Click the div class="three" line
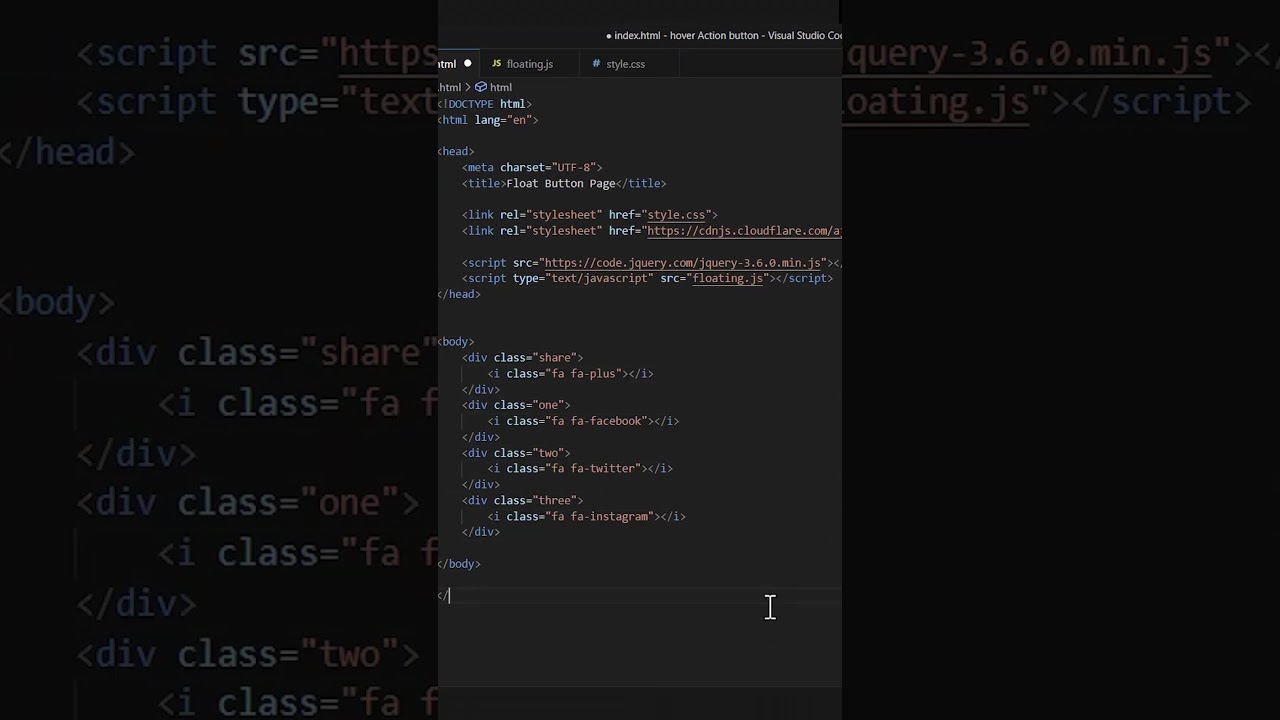 [522, 501]
